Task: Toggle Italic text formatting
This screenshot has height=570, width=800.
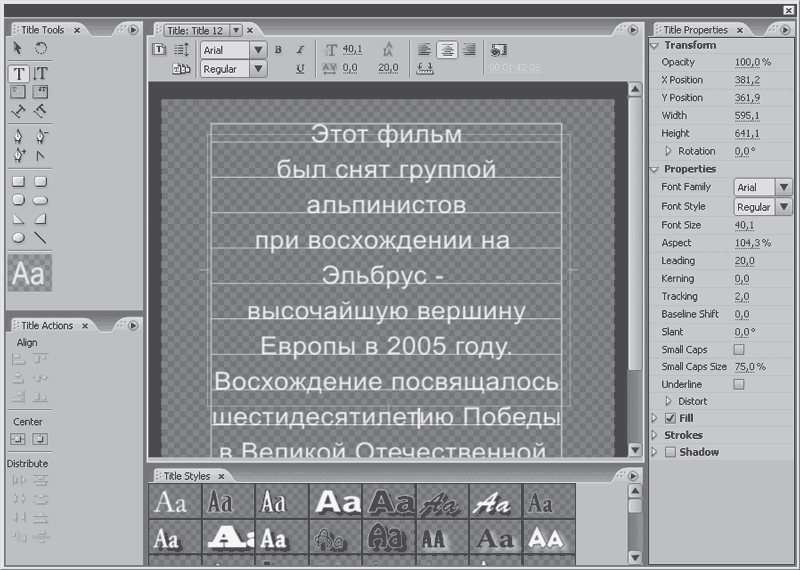Action: pyautogui.click(x=300, y=49)
